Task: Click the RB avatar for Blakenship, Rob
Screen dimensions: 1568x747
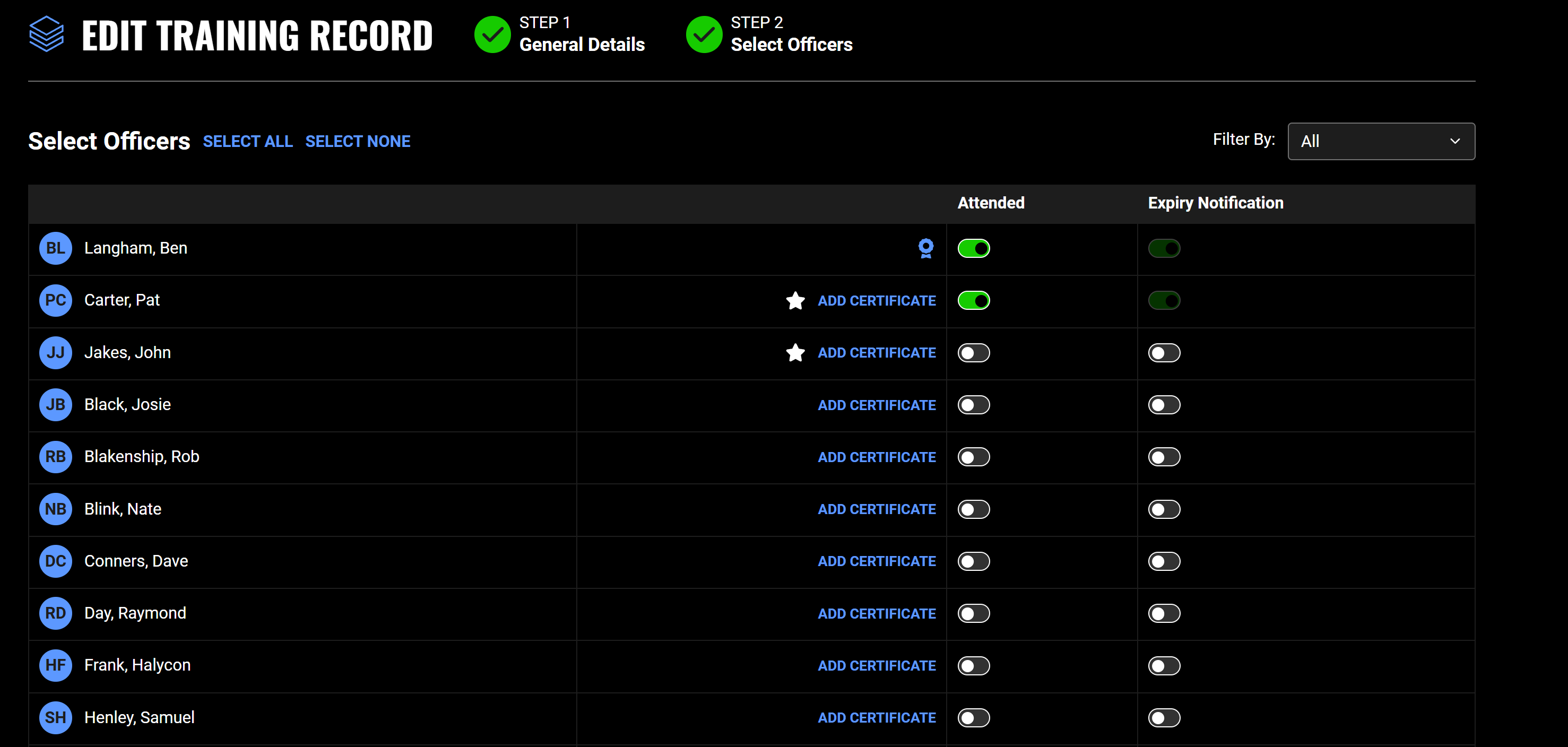Action: 55,457
